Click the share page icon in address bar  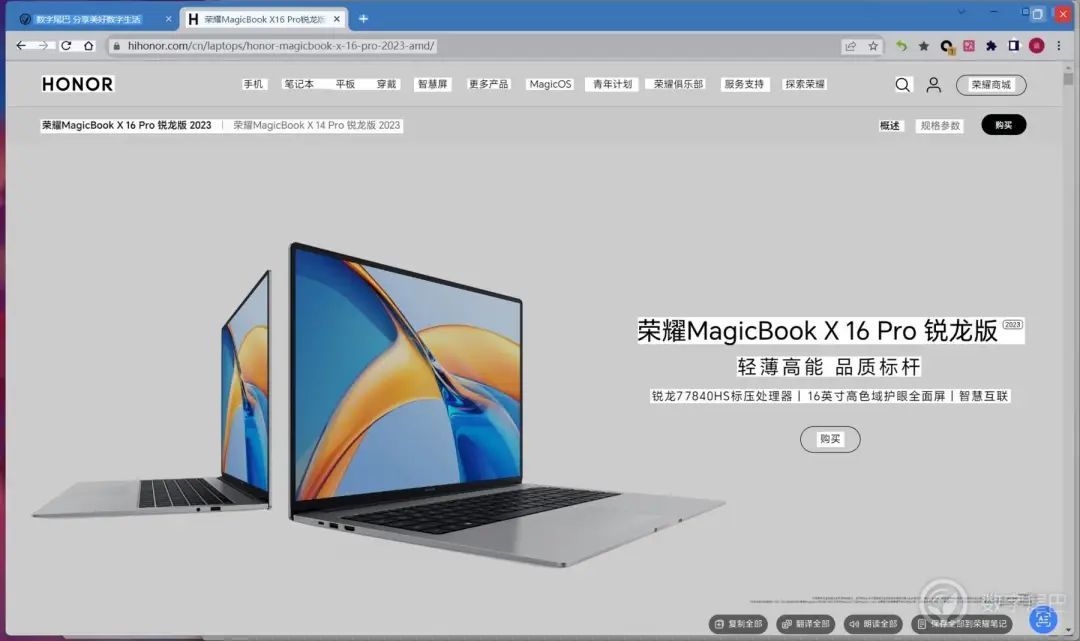pos(851,46)
